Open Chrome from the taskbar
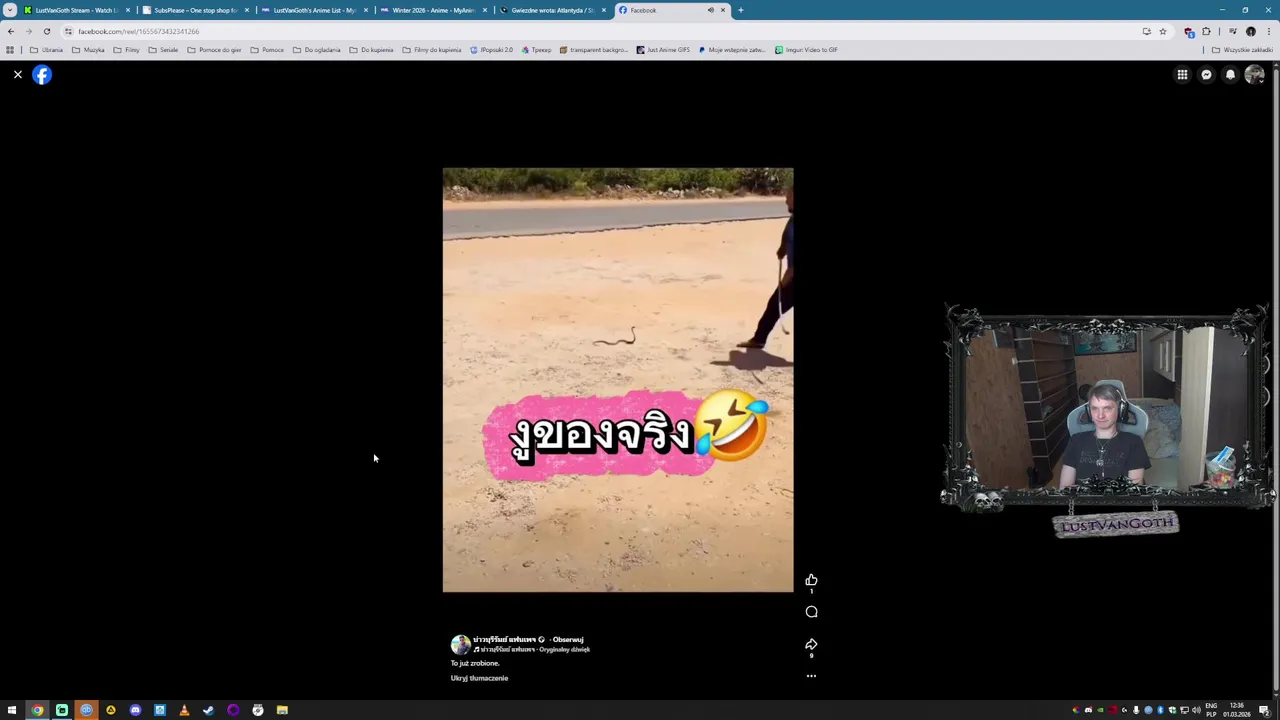This screenshot has width=1280, height=720. [37, 710]
